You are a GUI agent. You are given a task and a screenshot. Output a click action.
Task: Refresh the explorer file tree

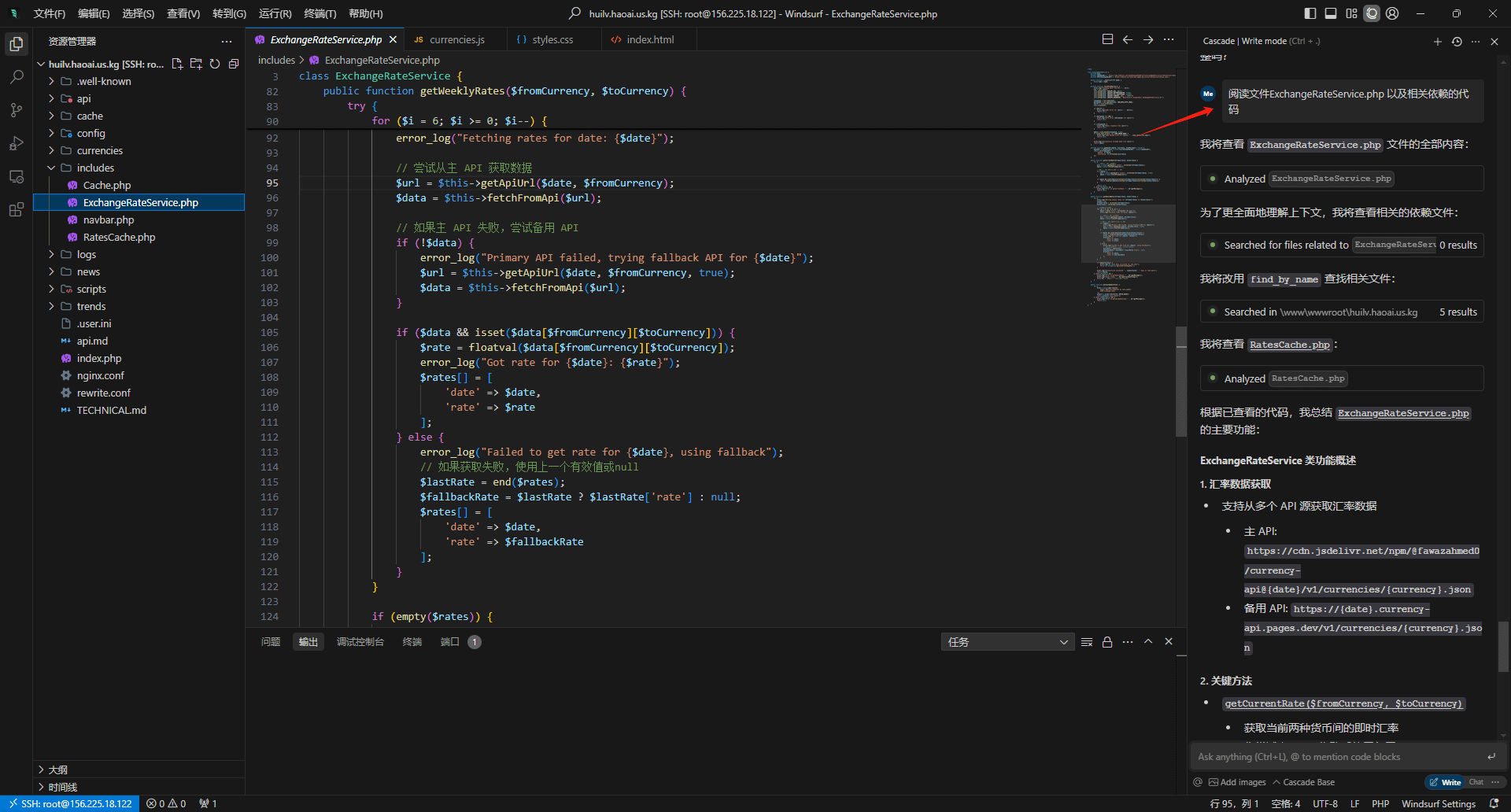[x=215, y=64]
